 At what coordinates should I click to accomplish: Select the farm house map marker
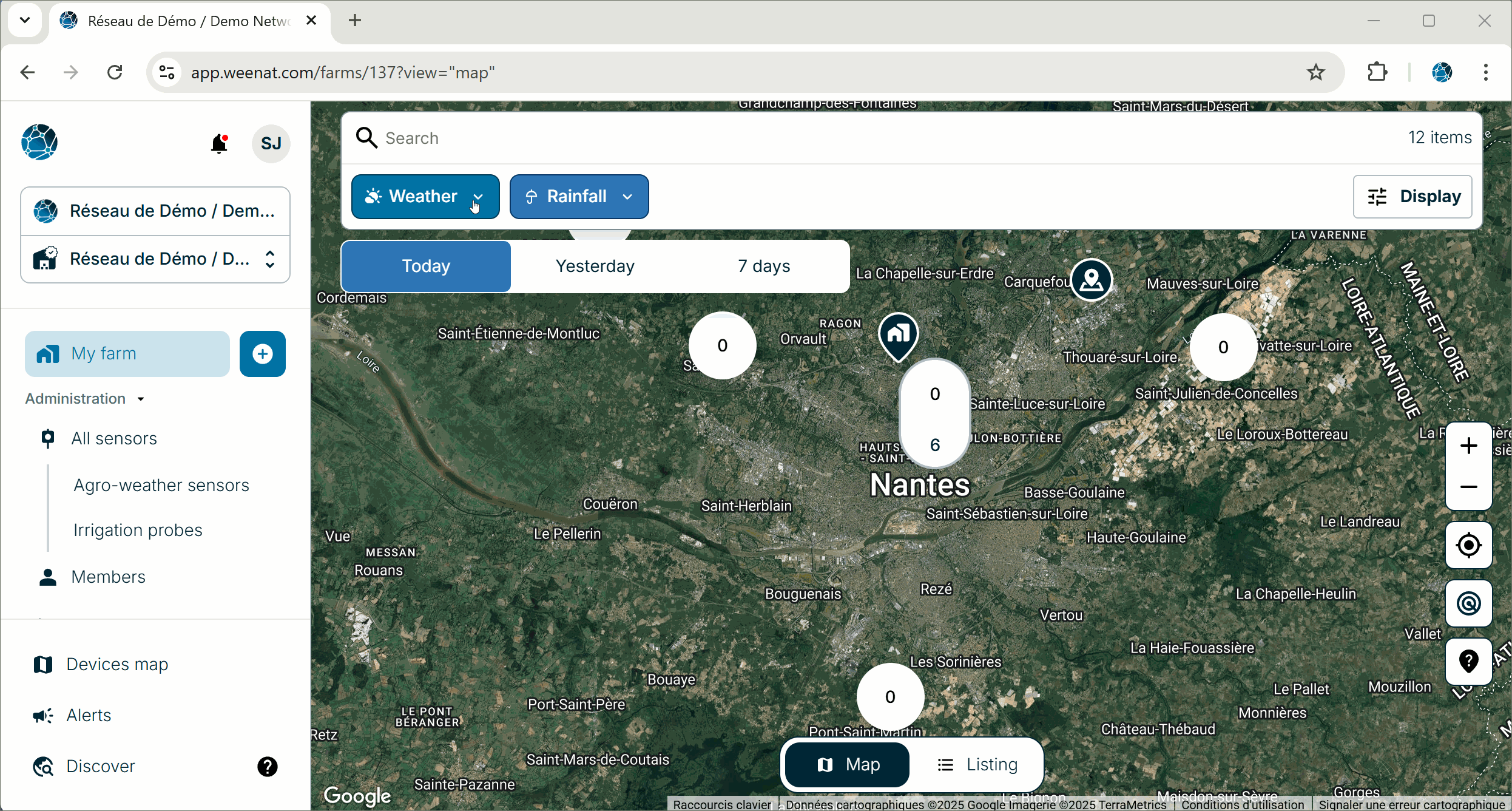tap(899, 336)
